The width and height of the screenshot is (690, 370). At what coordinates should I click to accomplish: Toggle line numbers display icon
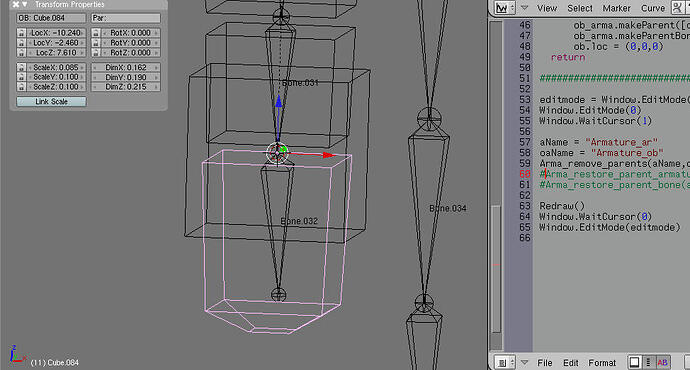648,362
